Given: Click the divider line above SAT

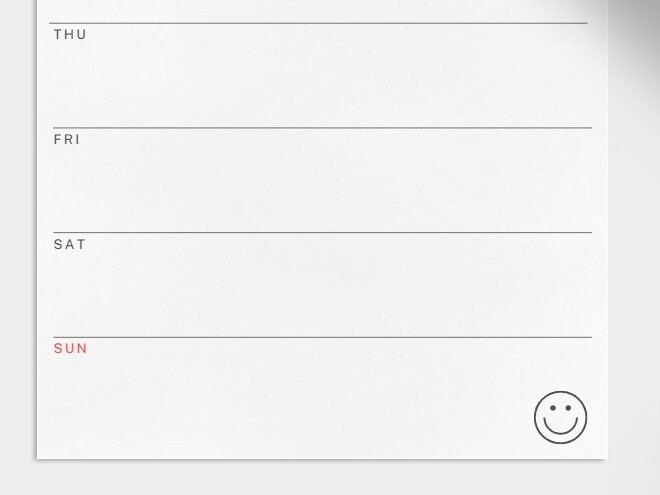Looking at the screenshot, I should (322, 232).
